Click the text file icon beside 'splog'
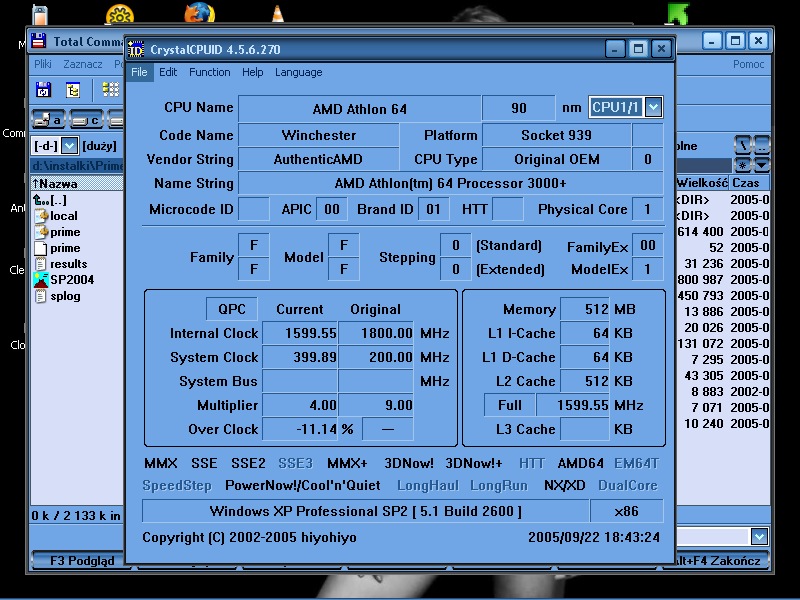800x600 pixels. [41, 296]
